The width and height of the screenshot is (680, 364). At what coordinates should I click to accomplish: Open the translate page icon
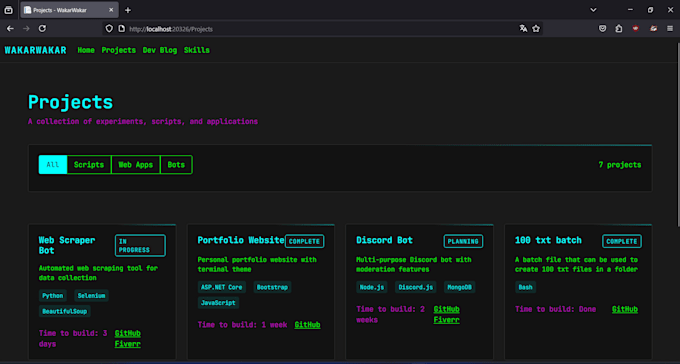point(523,29)
